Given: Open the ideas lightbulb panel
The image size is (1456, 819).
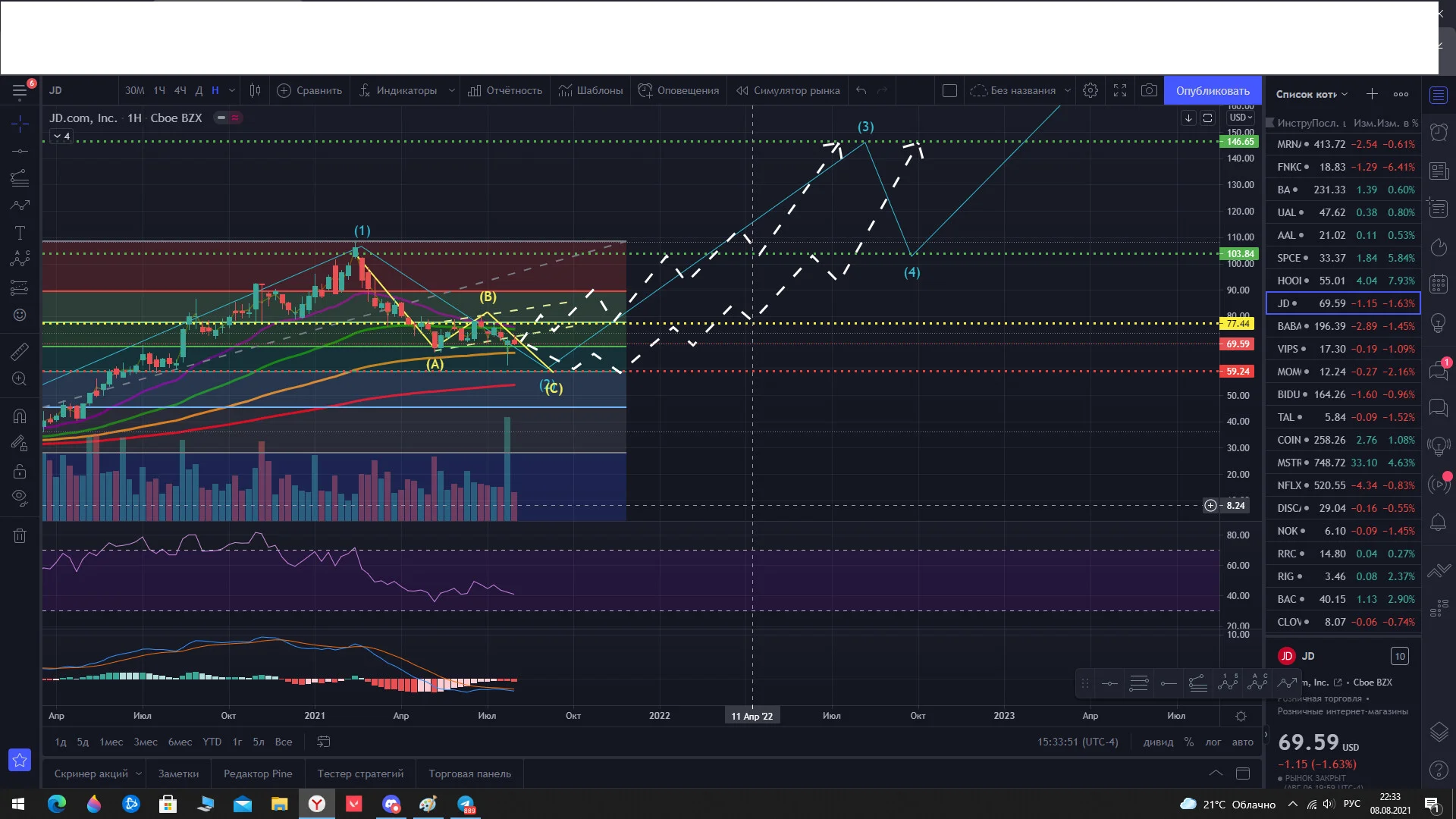Looking at the screenshot, I should 1439,323.
